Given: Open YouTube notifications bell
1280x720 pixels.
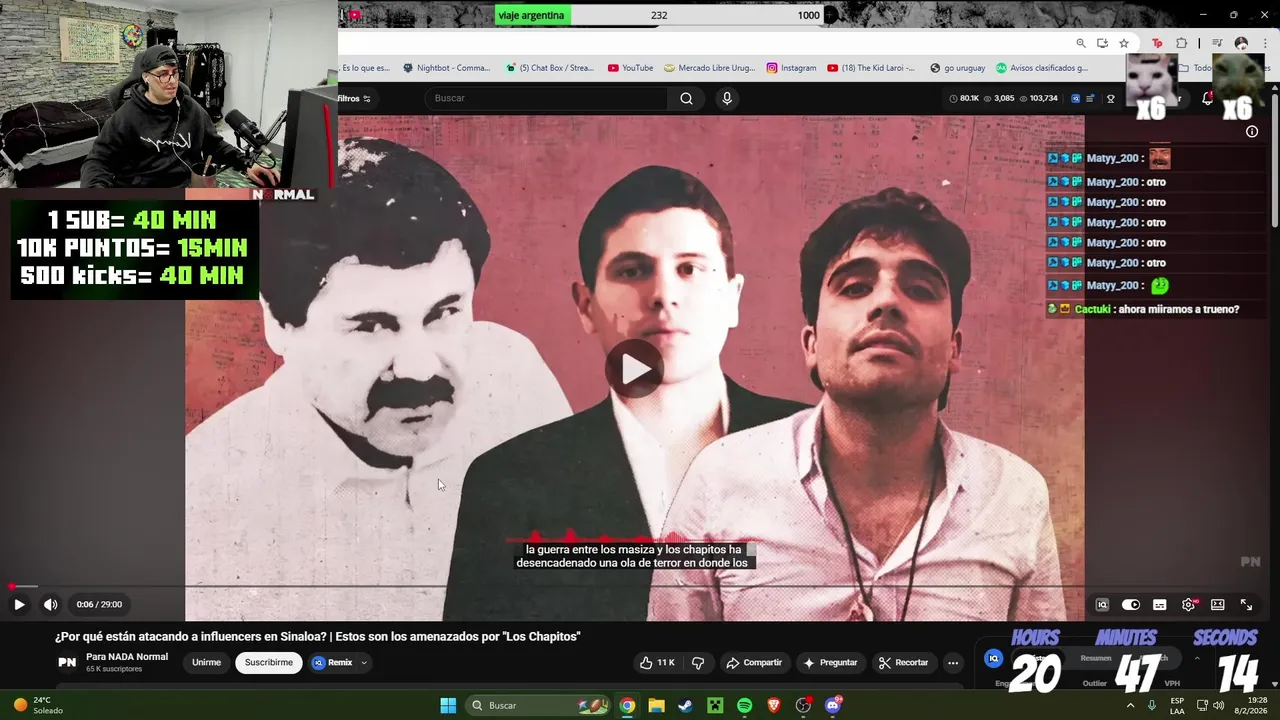Looking at the screenshot, I should click(x=1207, y=98).
